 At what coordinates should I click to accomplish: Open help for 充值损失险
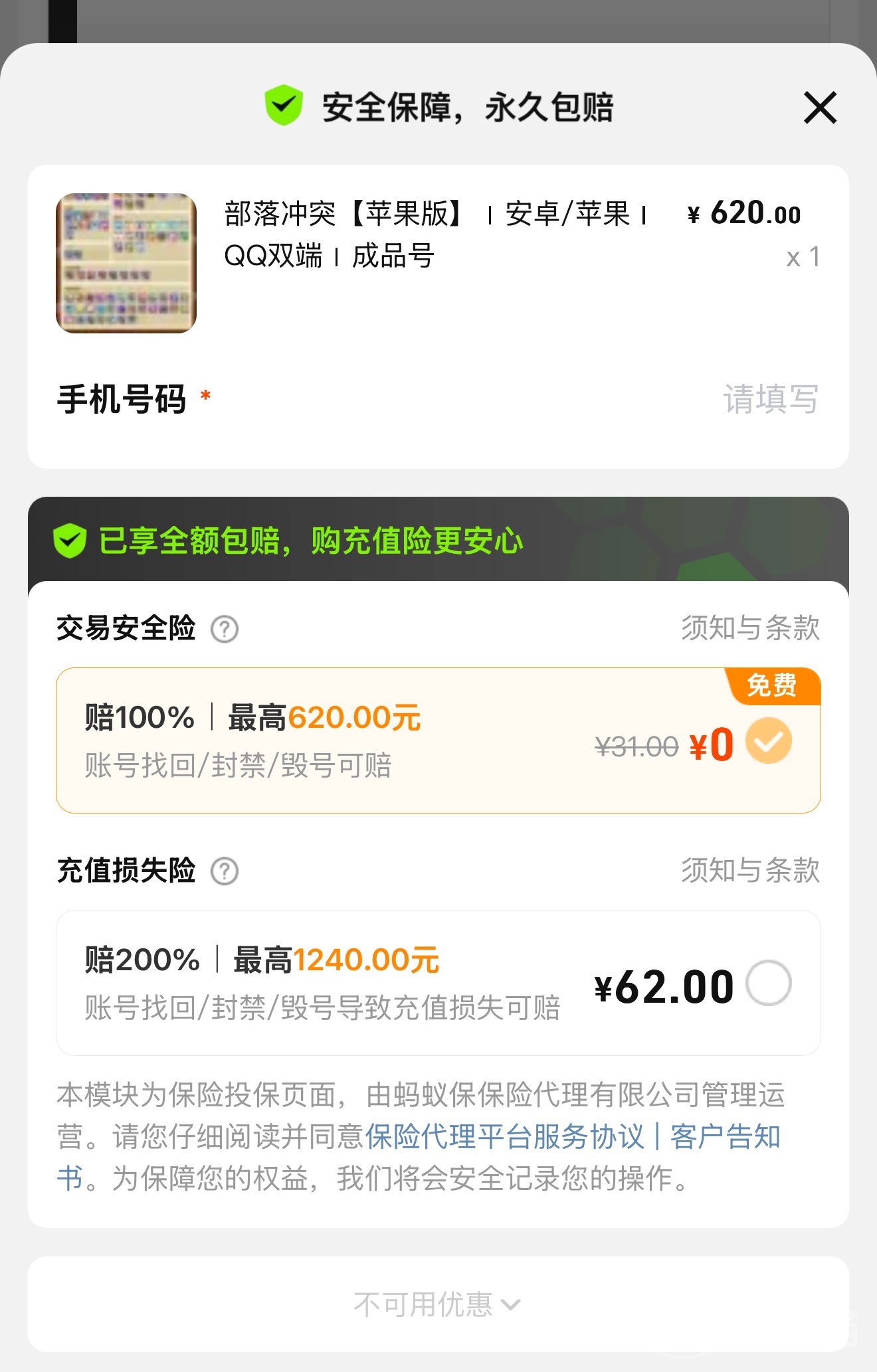tap(225, 871)
